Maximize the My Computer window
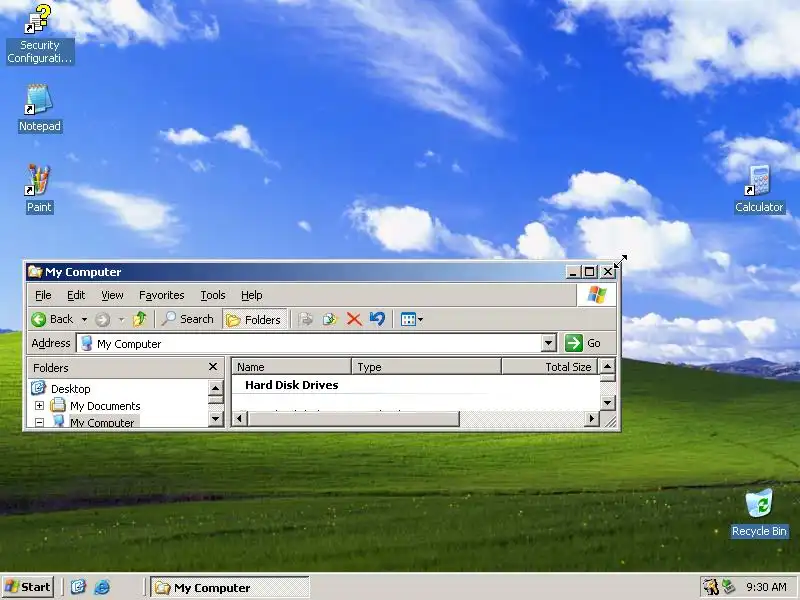 coord(590,272)
